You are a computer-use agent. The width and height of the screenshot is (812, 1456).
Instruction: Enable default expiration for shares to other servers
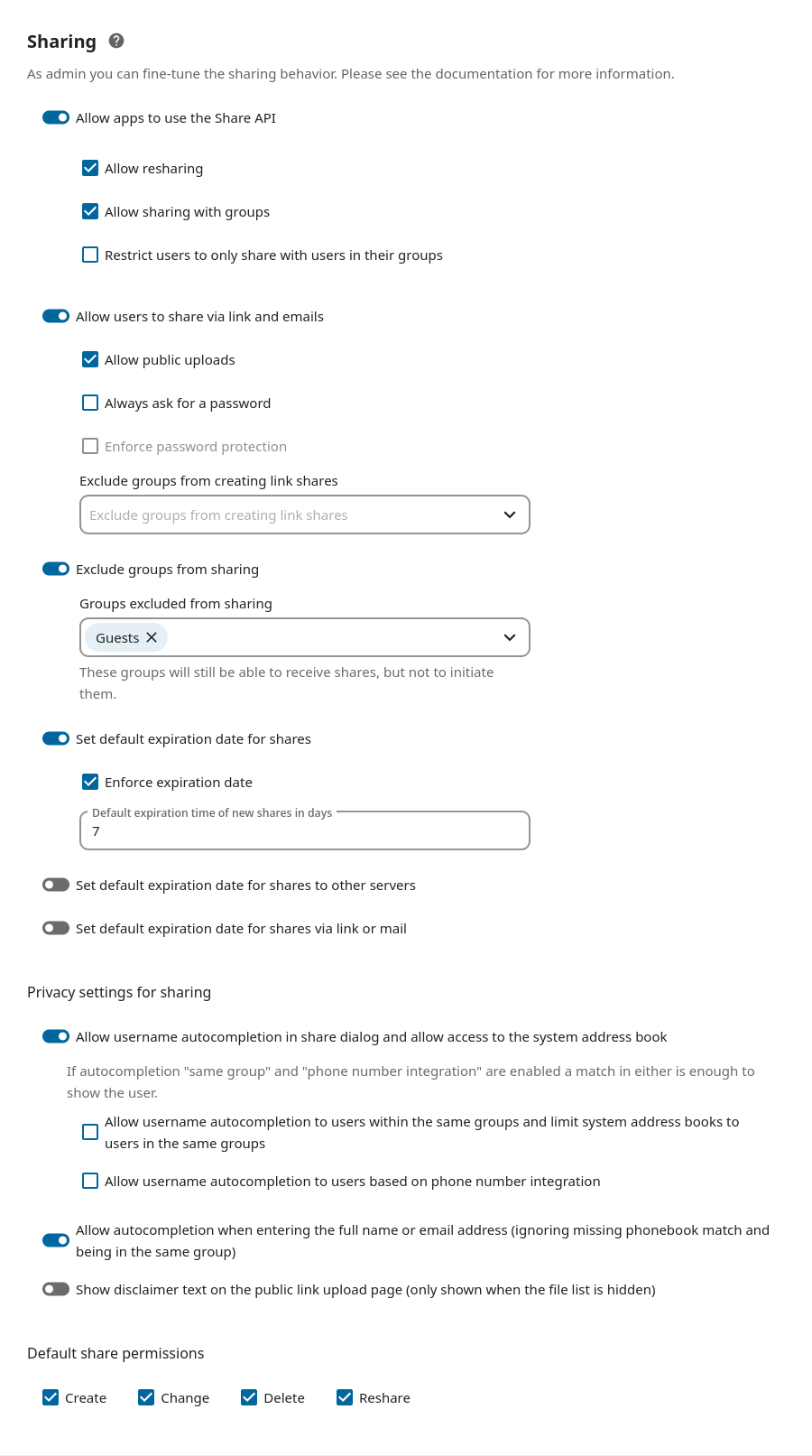click(56, 885)
